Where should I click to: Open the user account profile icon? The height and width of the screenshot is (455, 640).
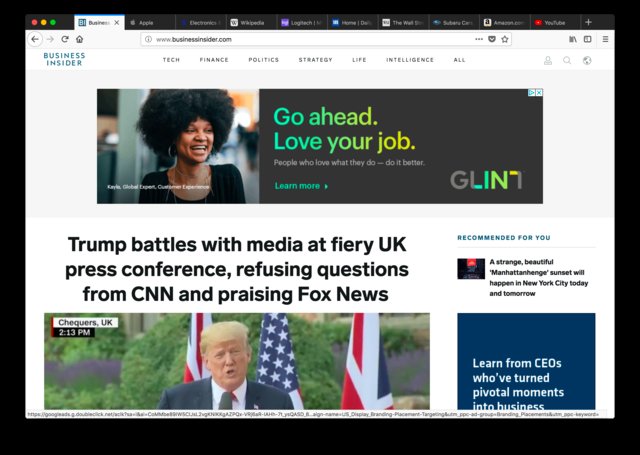(x=548, y=60)
